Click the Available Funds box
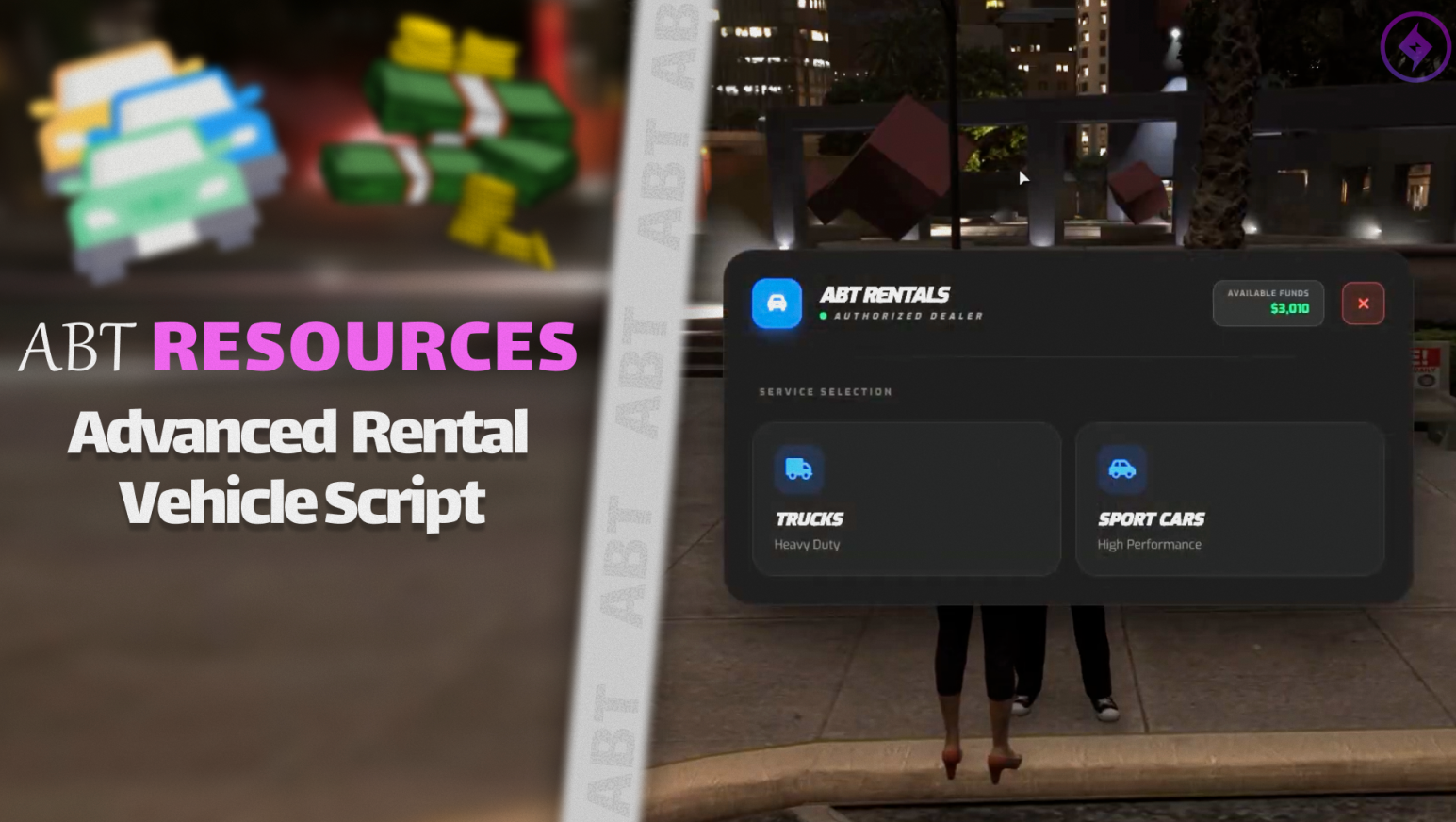The height and width of the screenshot is (822, 1456). click(1268, 303)
